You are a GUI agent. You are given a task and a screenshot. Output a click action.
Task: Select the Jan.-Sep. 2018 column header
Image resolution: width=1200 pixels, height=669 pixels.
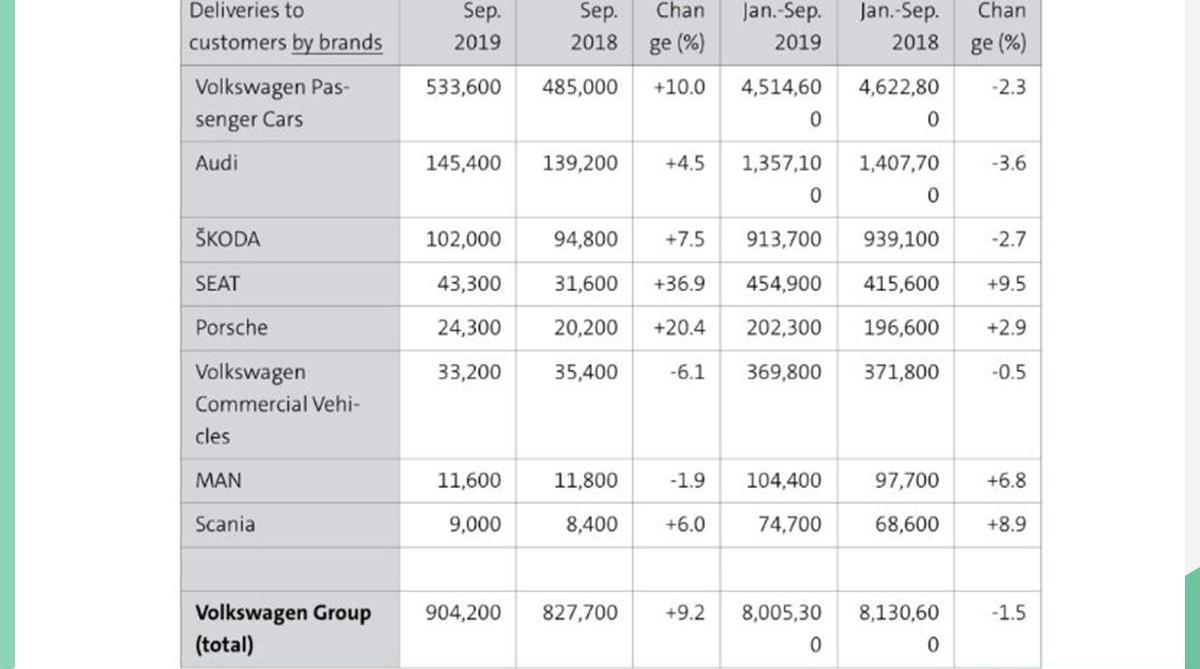click(900, 27)
